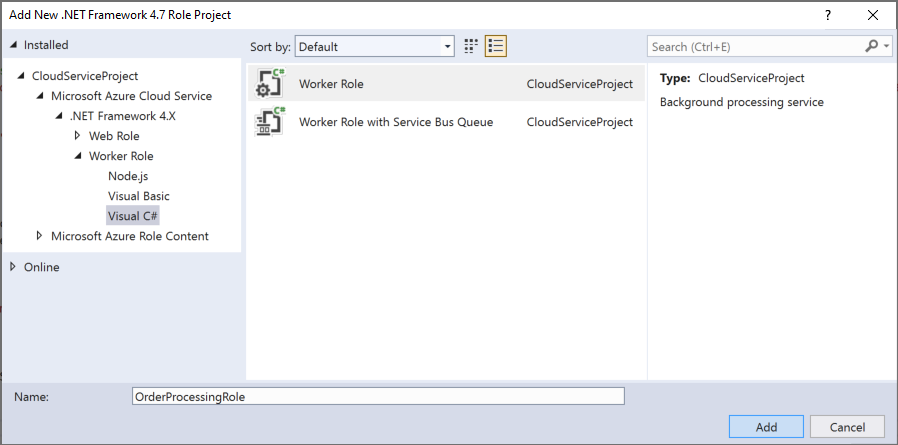This screenshot has height=445, width=898.
Task: Close the Add New Role Project dialog
Action: (x=873, y=15)
